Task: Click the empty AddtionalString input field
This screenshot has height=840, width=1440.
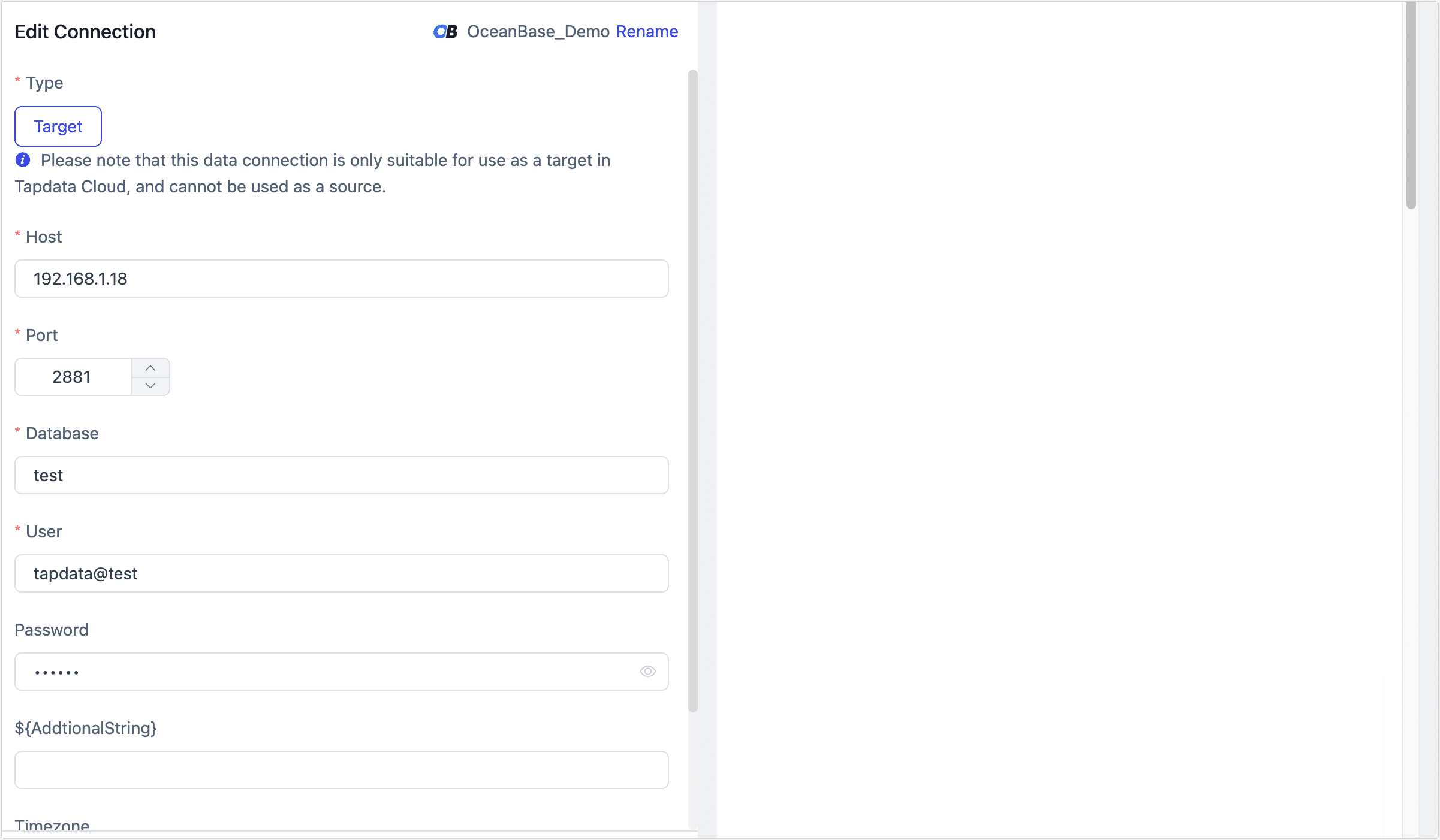Action: pyautogui.click(x=342, y=770)
